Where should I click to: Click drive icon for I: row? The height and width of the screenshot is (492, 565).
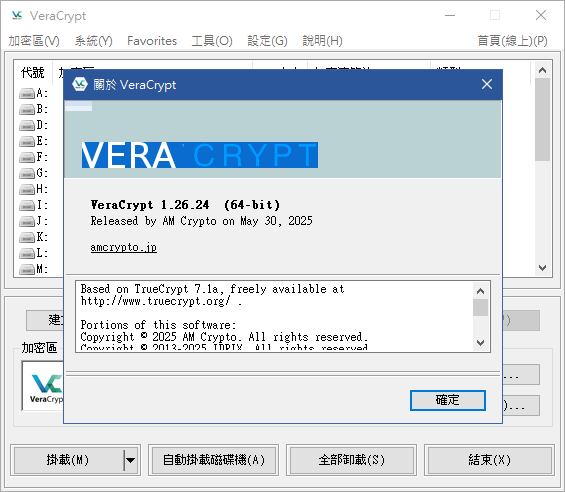click(x=27, y=205)
